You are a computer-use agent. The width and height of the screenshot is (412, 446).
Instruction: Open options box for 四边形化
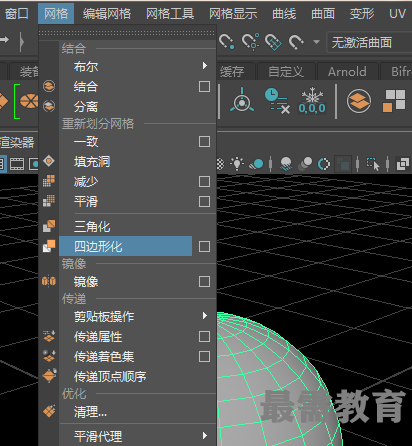[204, 247]
